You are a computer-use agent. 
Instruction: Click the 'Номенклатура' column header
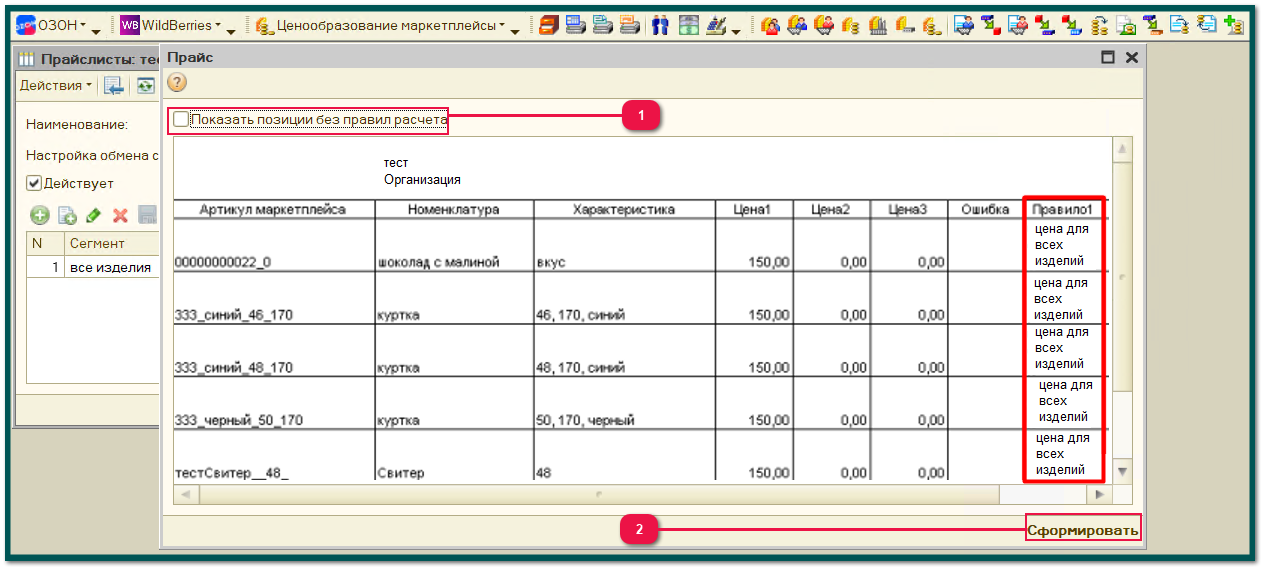454,209
